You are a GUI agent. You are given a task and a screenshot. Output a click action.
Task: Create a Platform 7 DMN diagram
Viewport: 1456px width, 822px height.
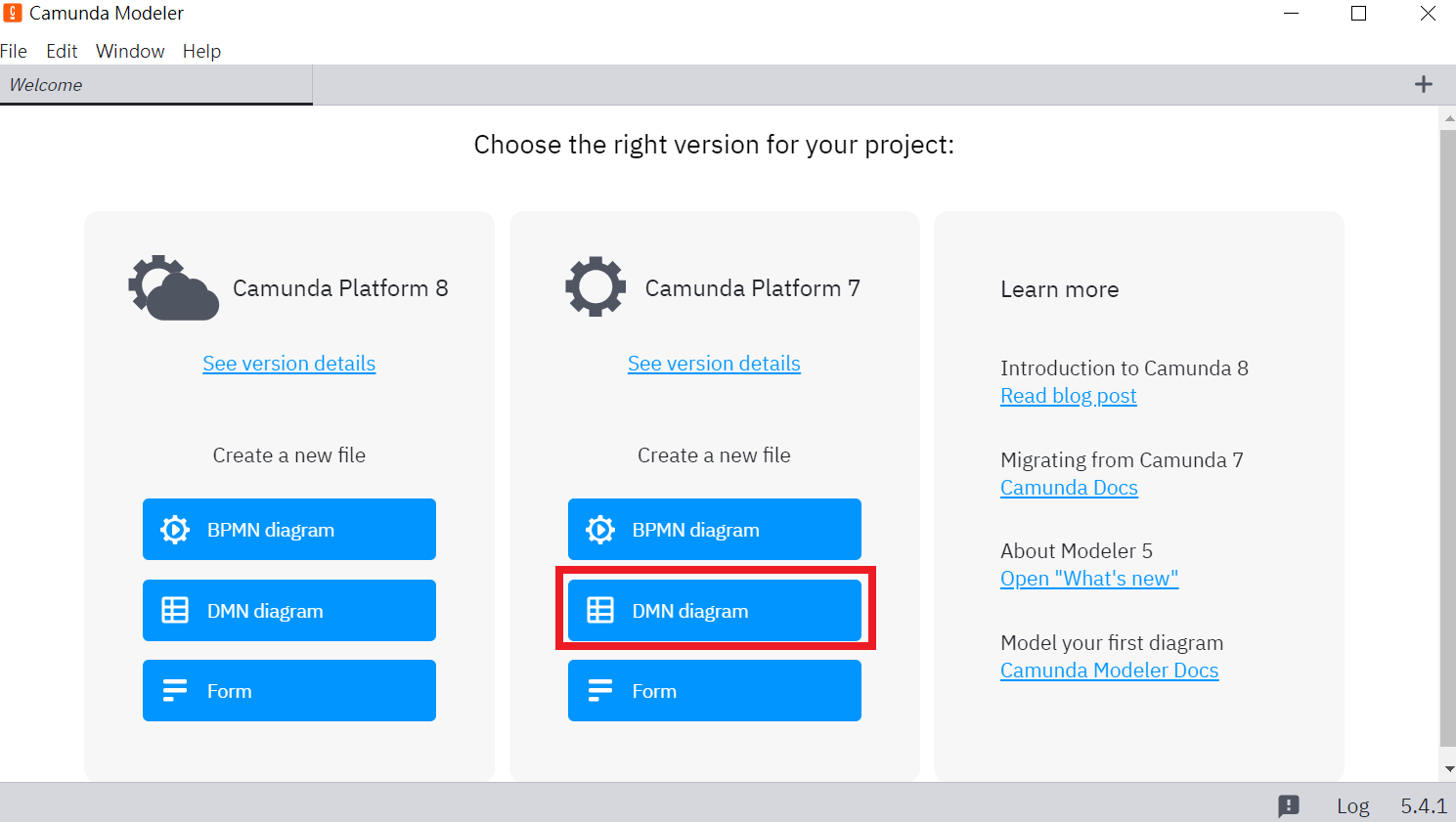click(x=715, y=611)
